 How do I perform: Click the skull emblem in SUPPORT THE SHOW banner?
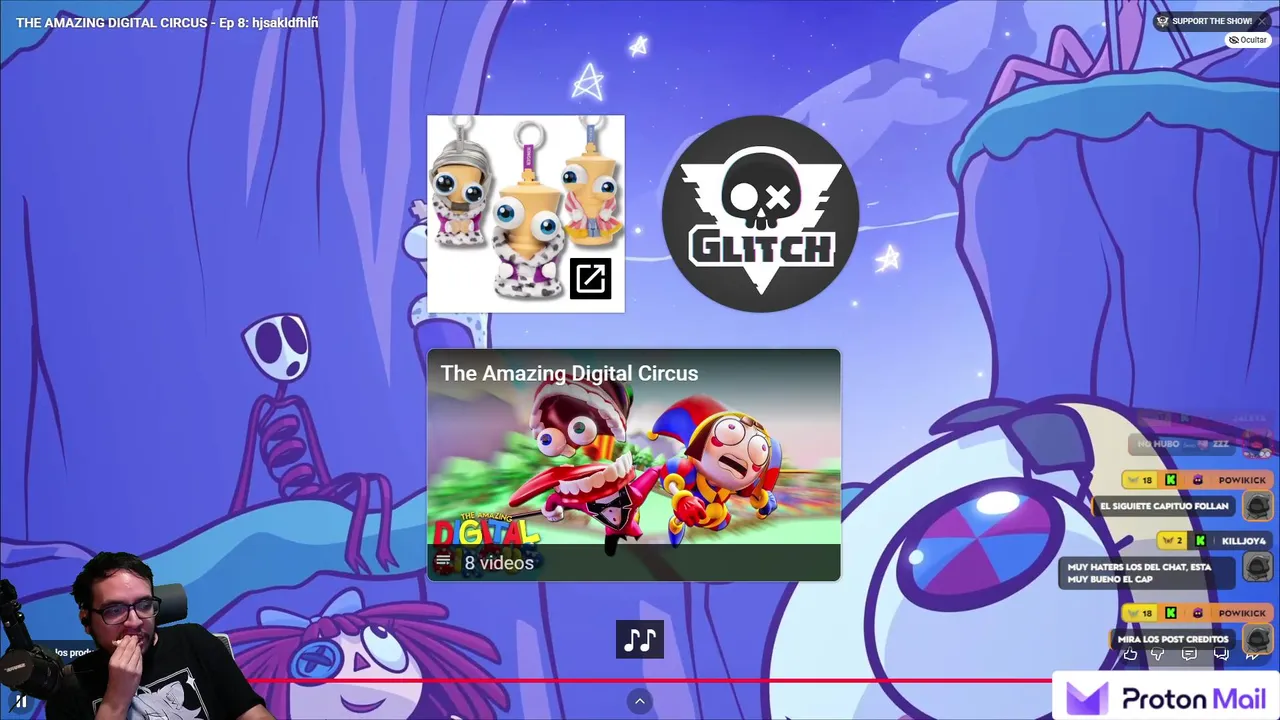click(x=1162, y=21)
